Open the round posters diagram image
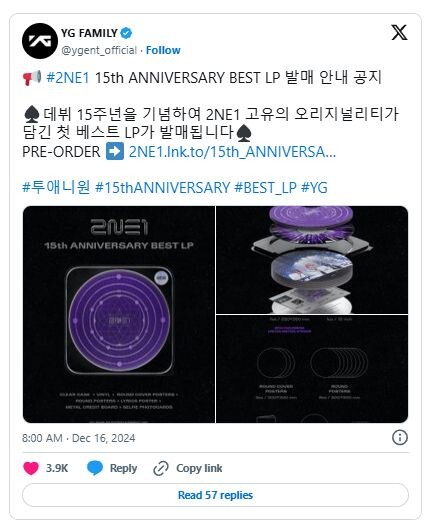This screenshot has width=432, height=532. point(312,369)
